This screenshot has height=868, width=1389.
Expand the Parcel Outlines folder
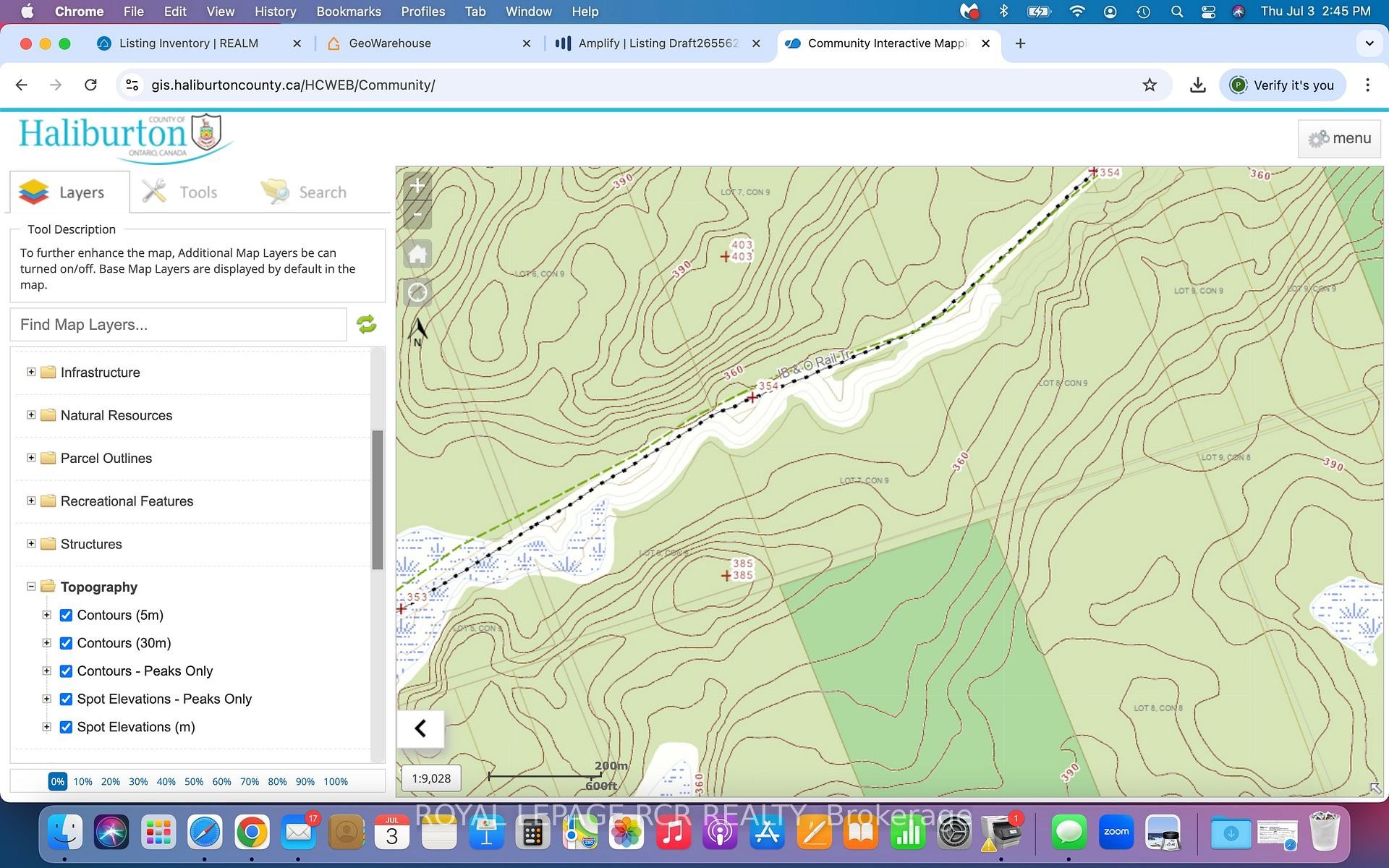coord(31,458)
